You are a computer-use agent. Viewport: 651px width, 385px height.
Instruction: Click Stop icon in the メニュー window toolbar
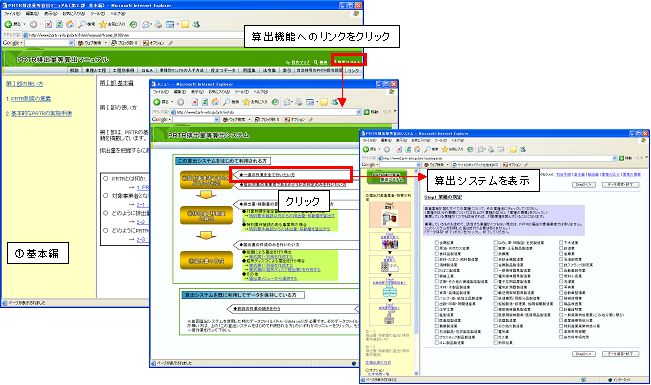194,102
